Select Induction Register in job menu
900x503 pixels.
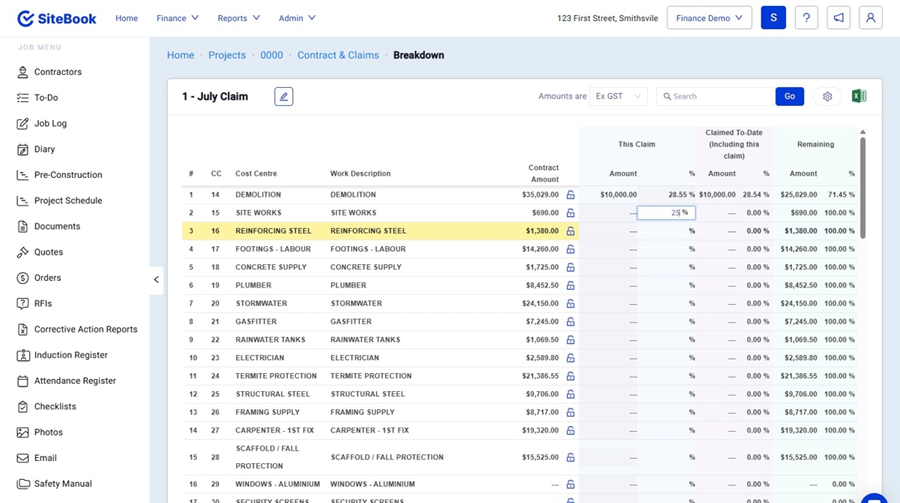[x=70, y=355]
